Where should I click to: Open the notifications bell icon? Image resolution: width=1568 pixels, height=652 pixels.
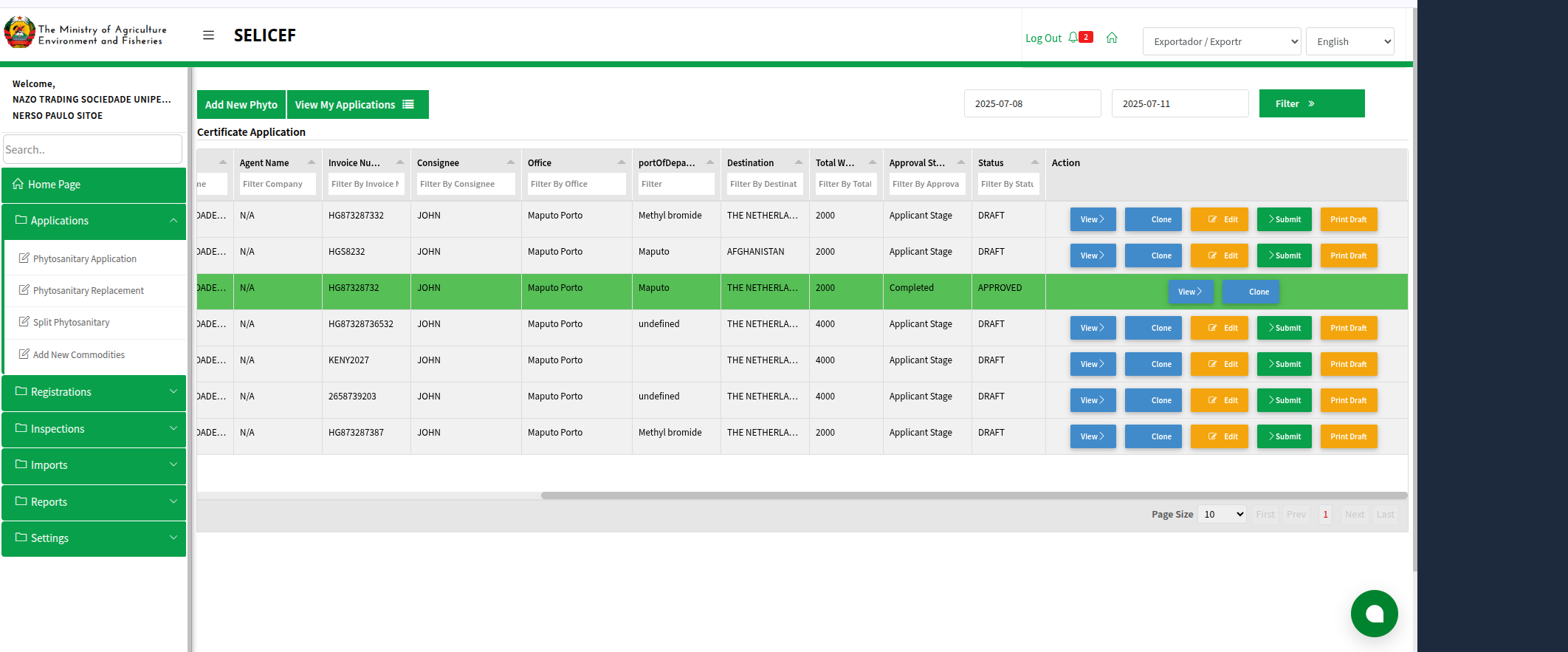pos(1073,38)
